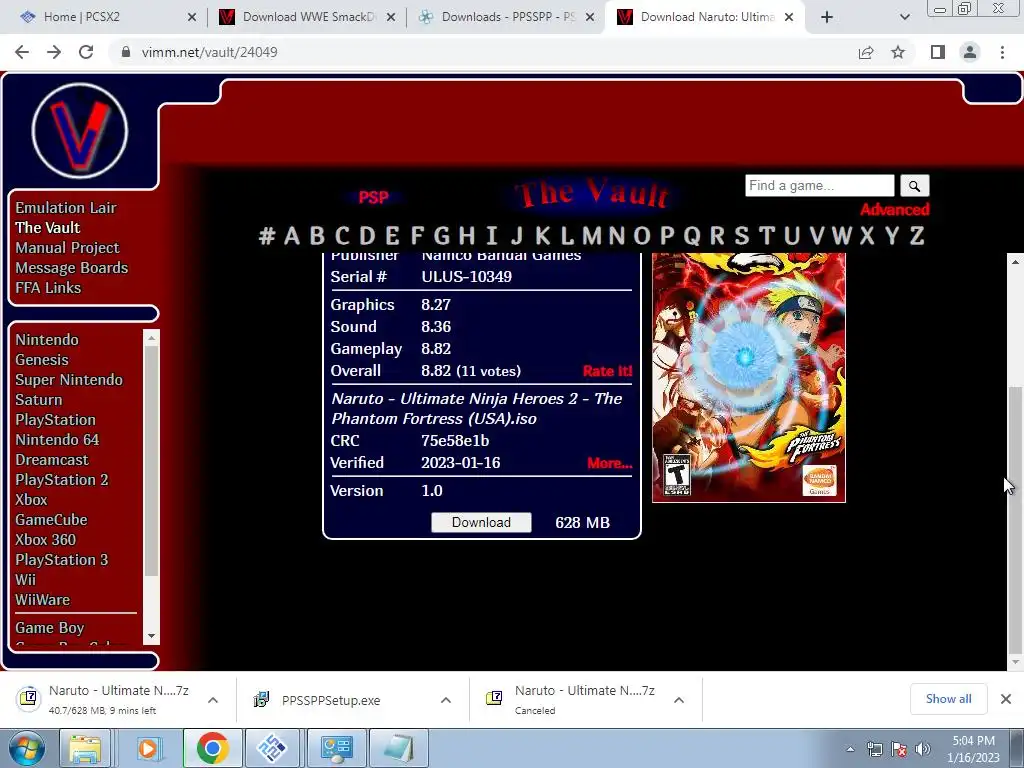The height and width of the screenshot is (768, 1024).
Task: Click the magnifier search button
Action: tap(914, 186)
